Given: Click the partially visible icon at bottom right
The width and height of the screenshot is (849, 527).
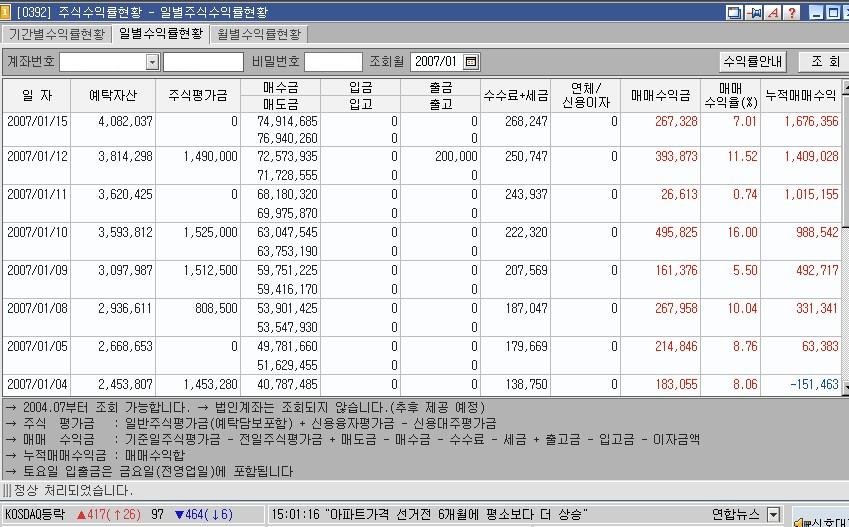Looking at the screenshot, I should [820, 518].
